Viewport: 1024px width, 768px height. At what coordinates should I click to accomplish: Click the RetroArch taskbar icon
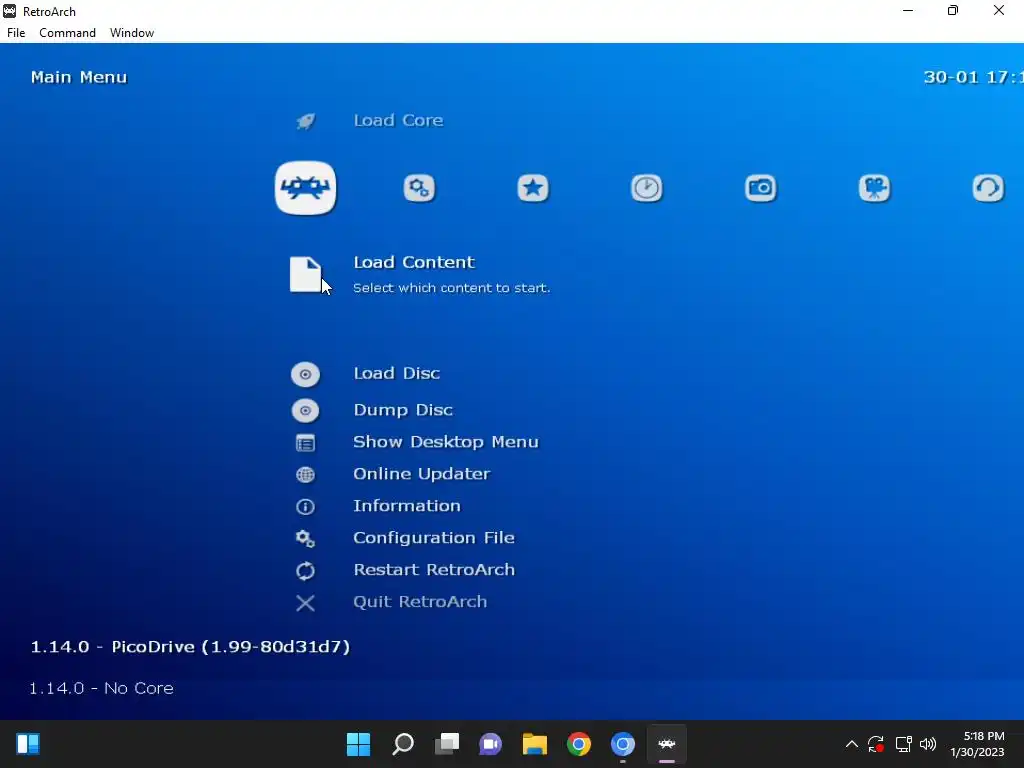pos(667,744)
